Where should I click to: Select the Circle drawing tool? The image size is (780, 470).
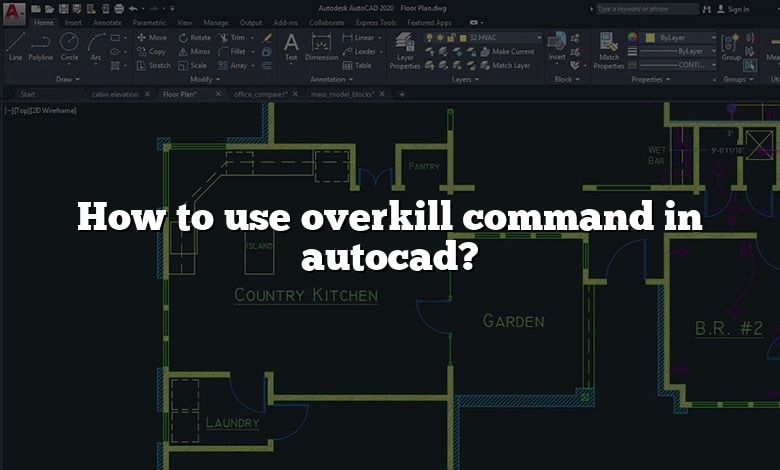pos(69,46)
